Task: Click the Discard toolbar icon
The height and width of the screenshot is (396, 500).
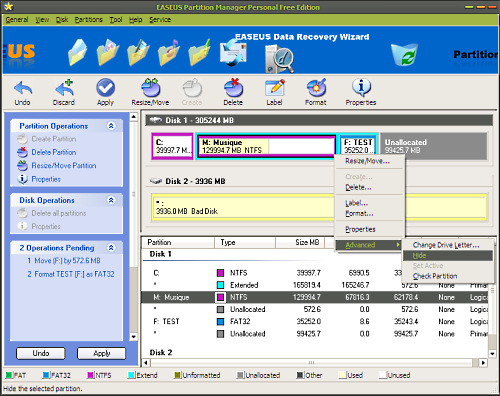Action: point(64,88)
